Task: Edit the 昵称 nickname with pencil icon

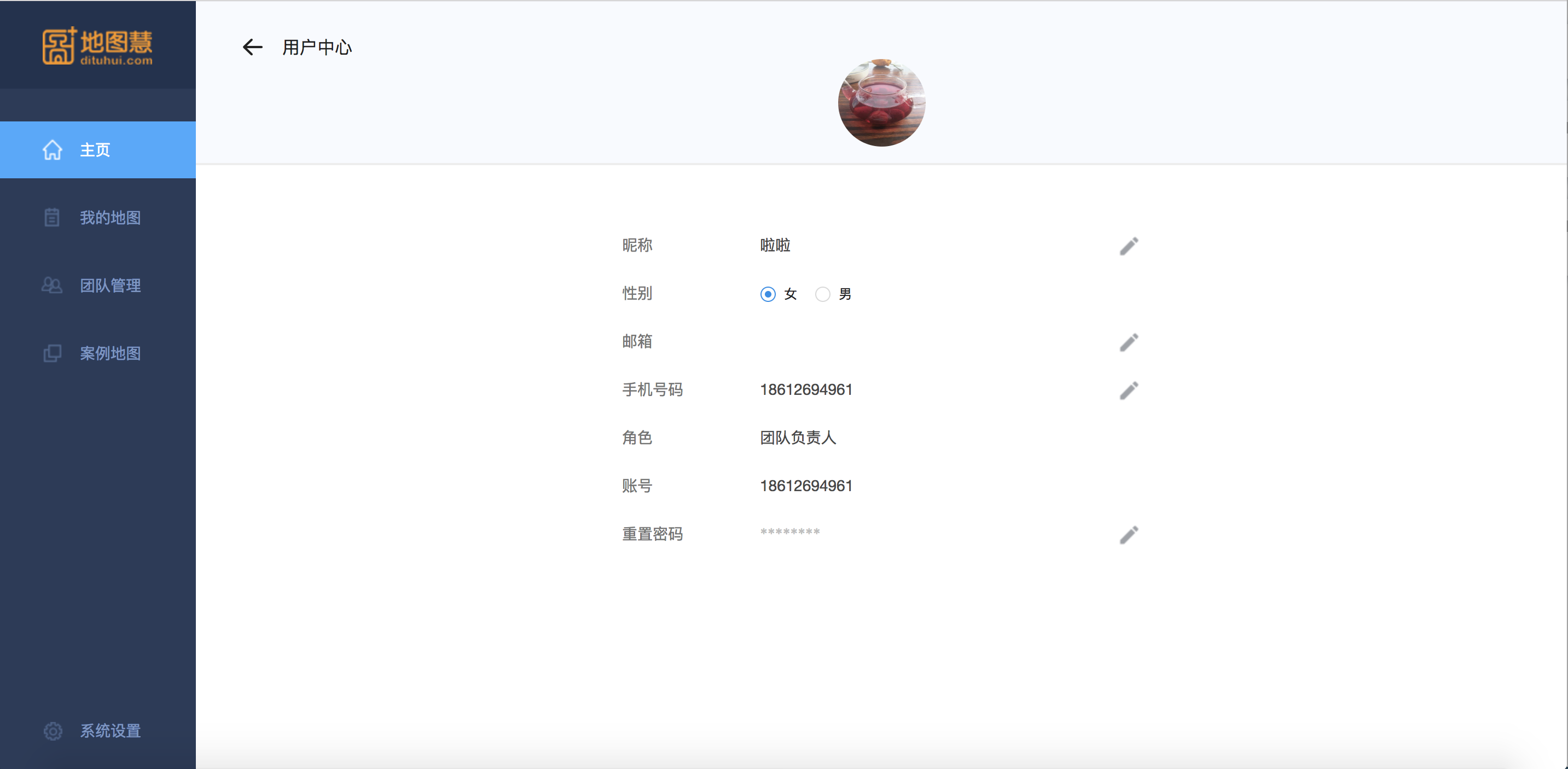Action: pos(1129,246)
